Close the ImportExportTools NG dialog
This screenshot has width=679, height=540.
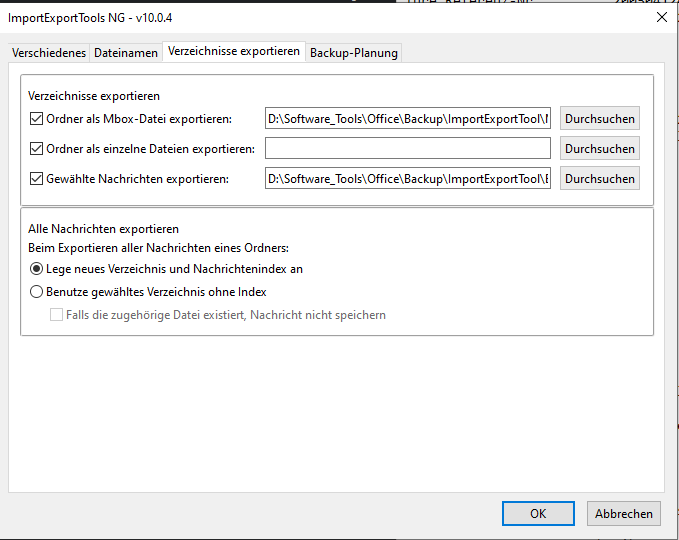(661, 16)
